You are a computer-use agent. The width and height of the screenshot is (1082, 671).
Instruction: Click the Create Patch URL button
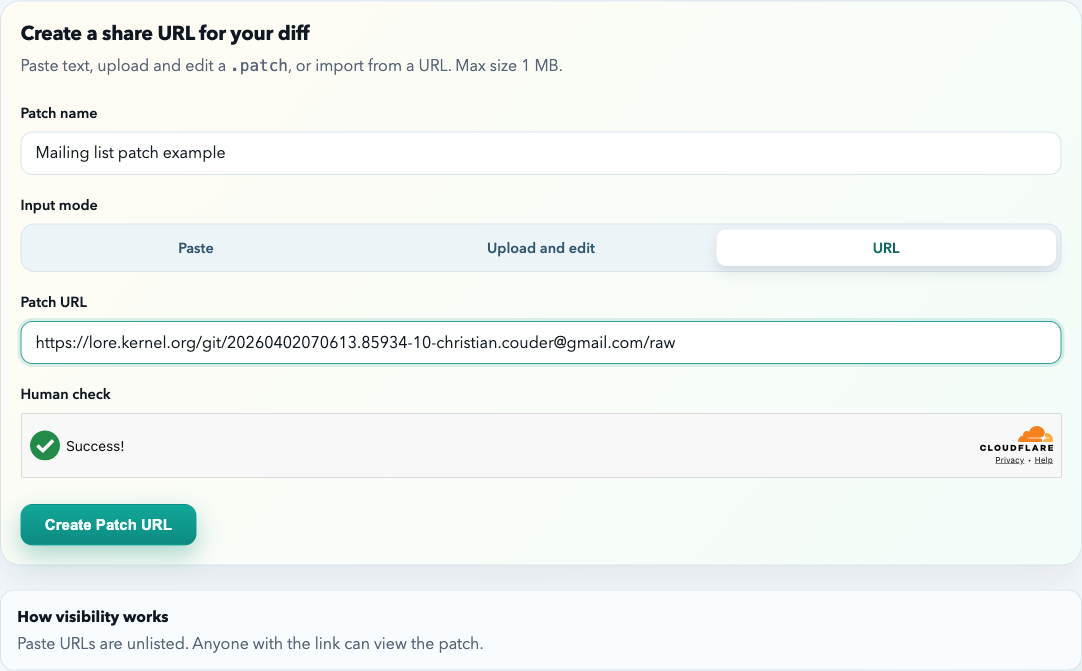[x=108, y=524]
